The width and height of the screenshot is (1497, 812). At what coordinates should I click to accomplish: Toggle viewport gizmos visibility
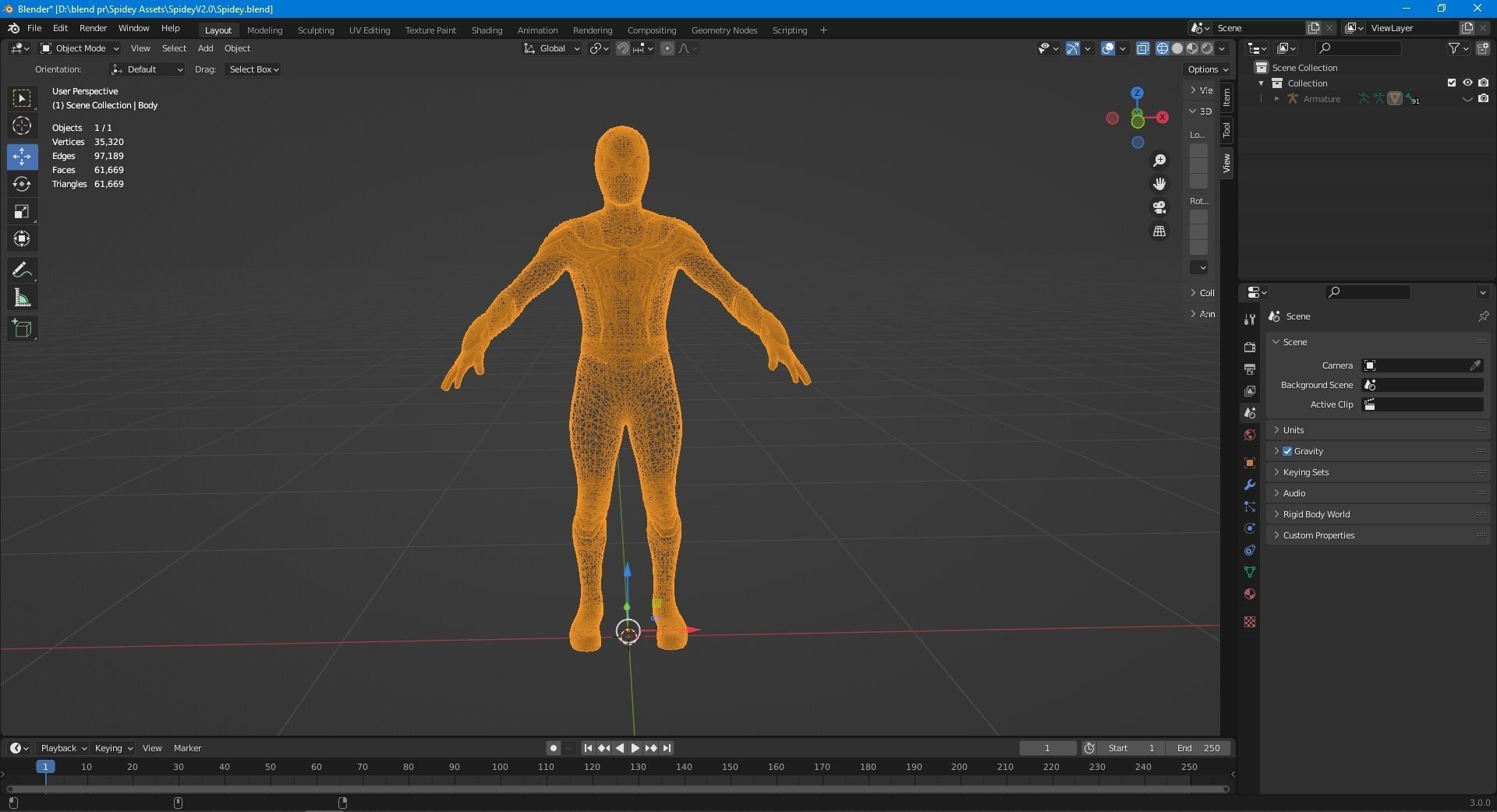pos(1073,48)
